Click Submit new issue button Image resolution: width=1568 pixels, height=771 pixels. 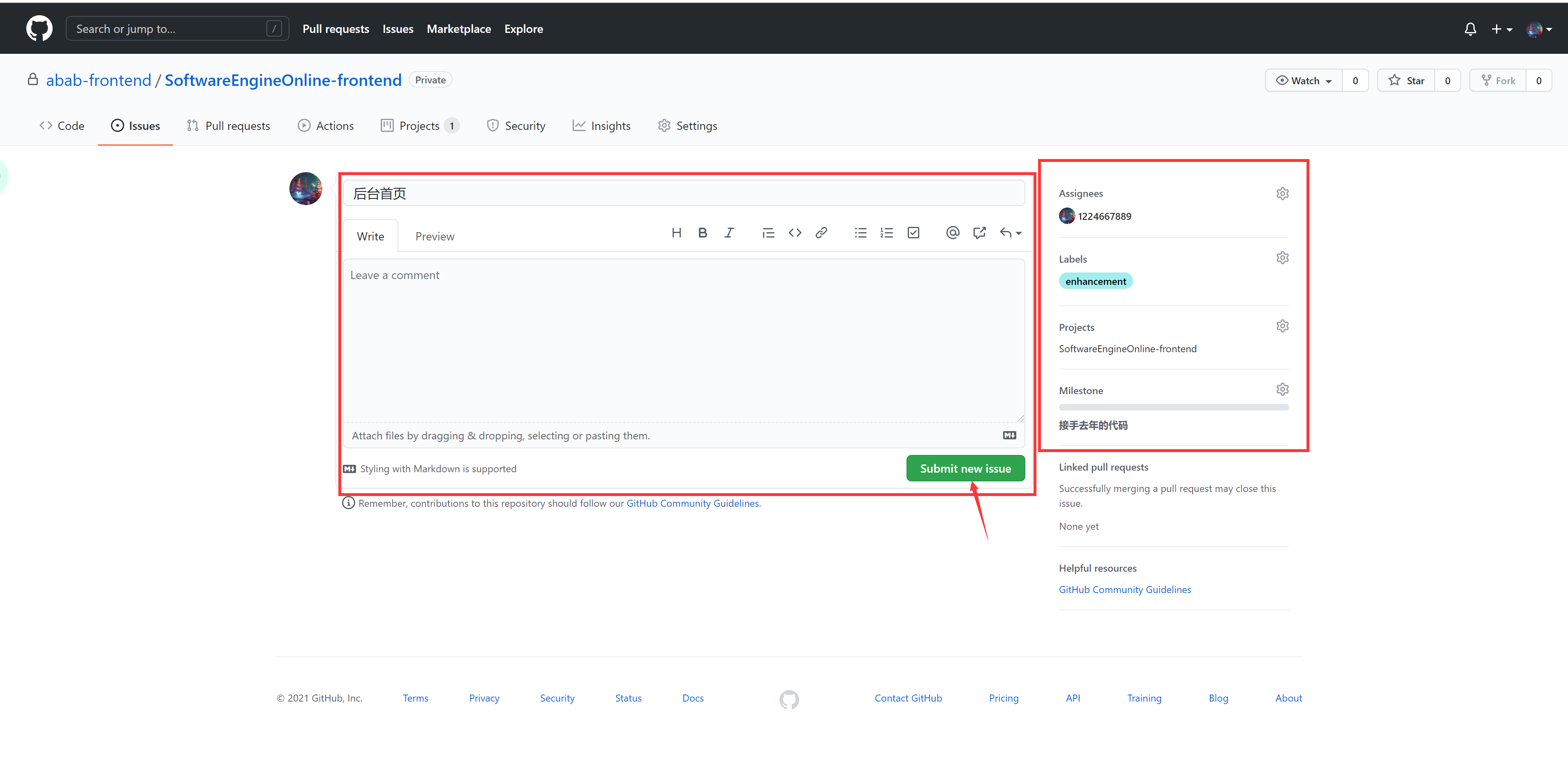click(x=965, y=469)
